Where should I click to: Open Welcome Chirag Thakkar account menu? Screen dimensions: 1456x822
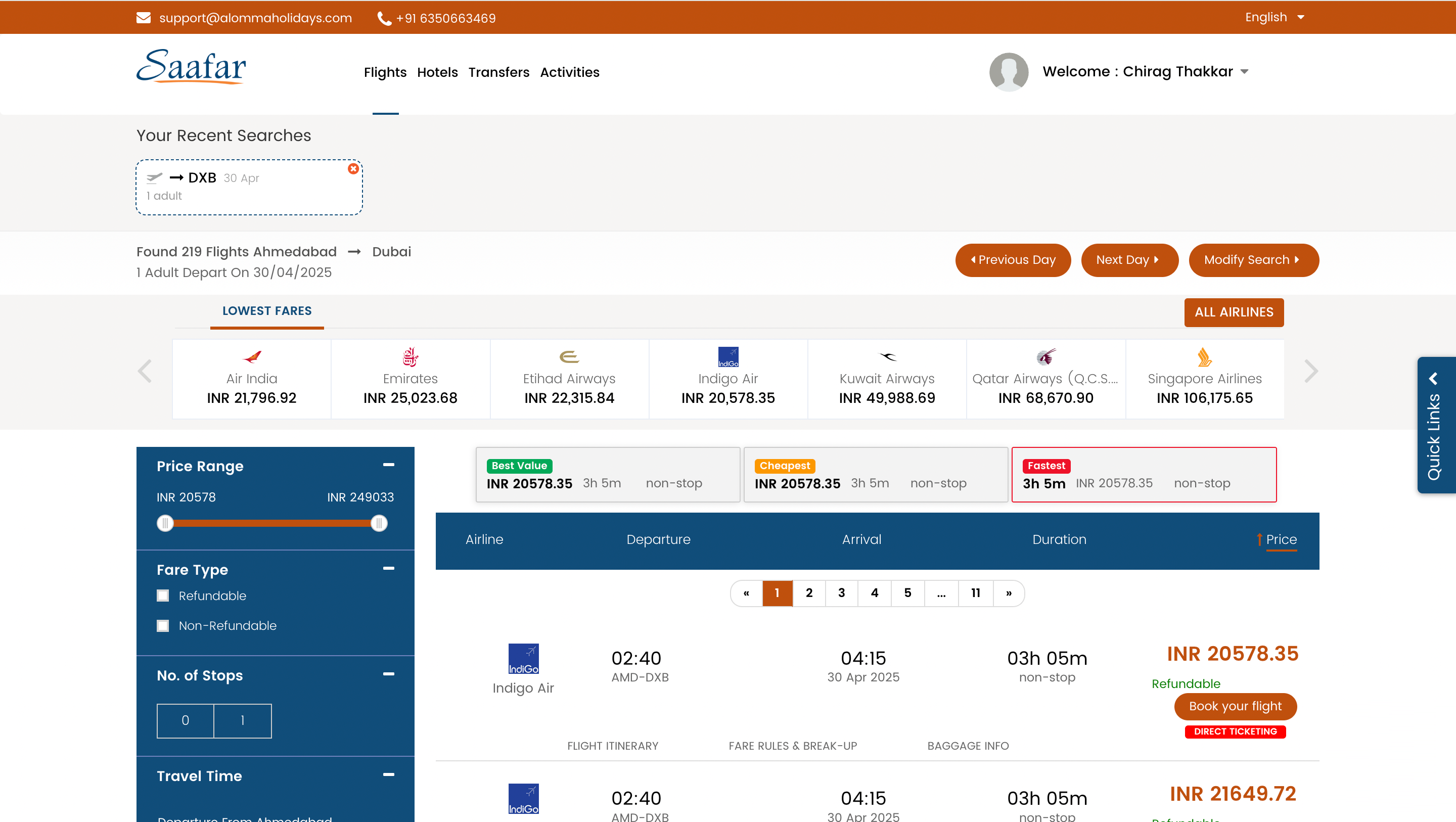pos(1145,72)
